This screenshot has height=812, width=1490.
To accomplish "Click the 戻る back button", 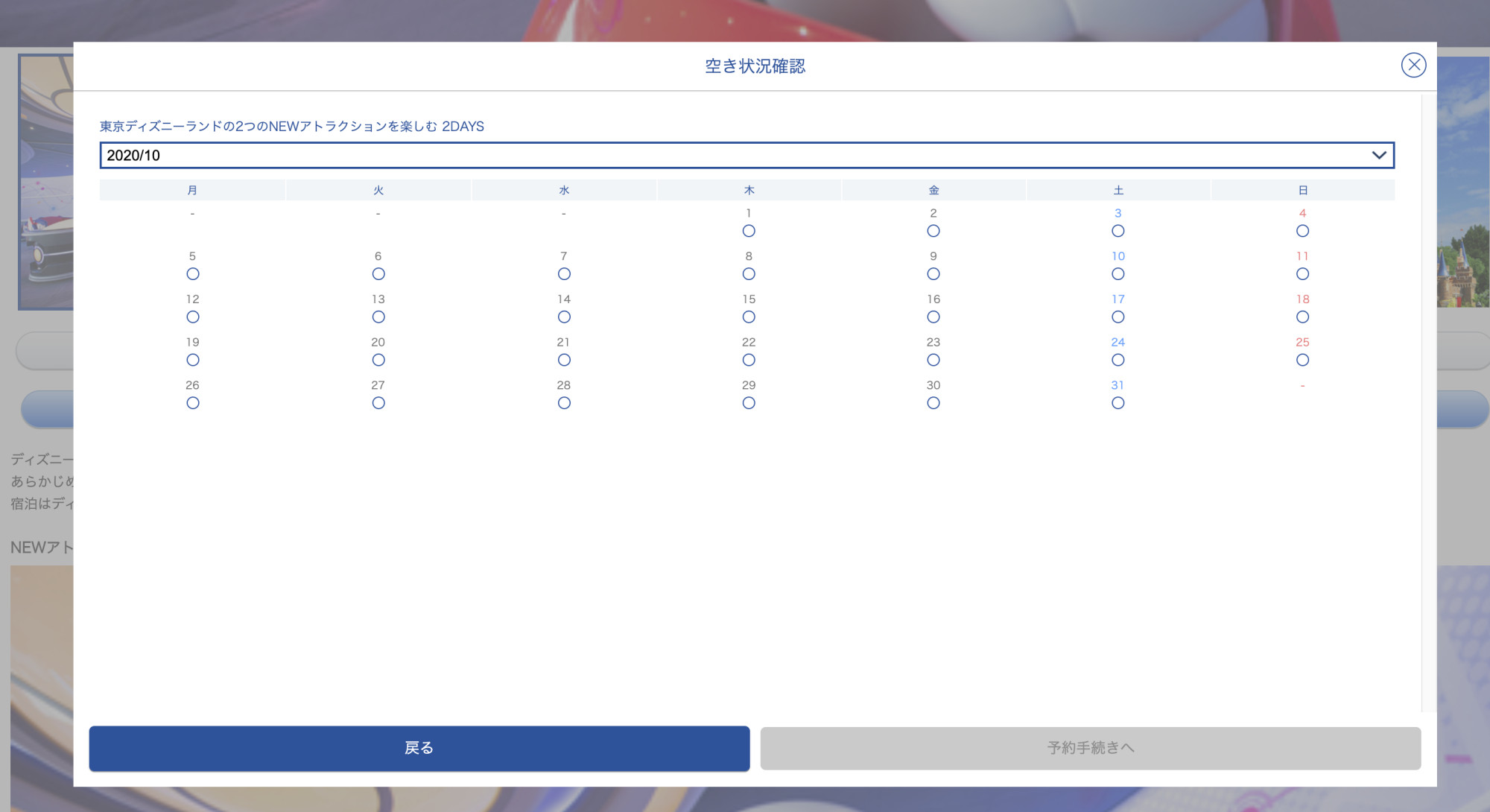I will pos(419,748).
